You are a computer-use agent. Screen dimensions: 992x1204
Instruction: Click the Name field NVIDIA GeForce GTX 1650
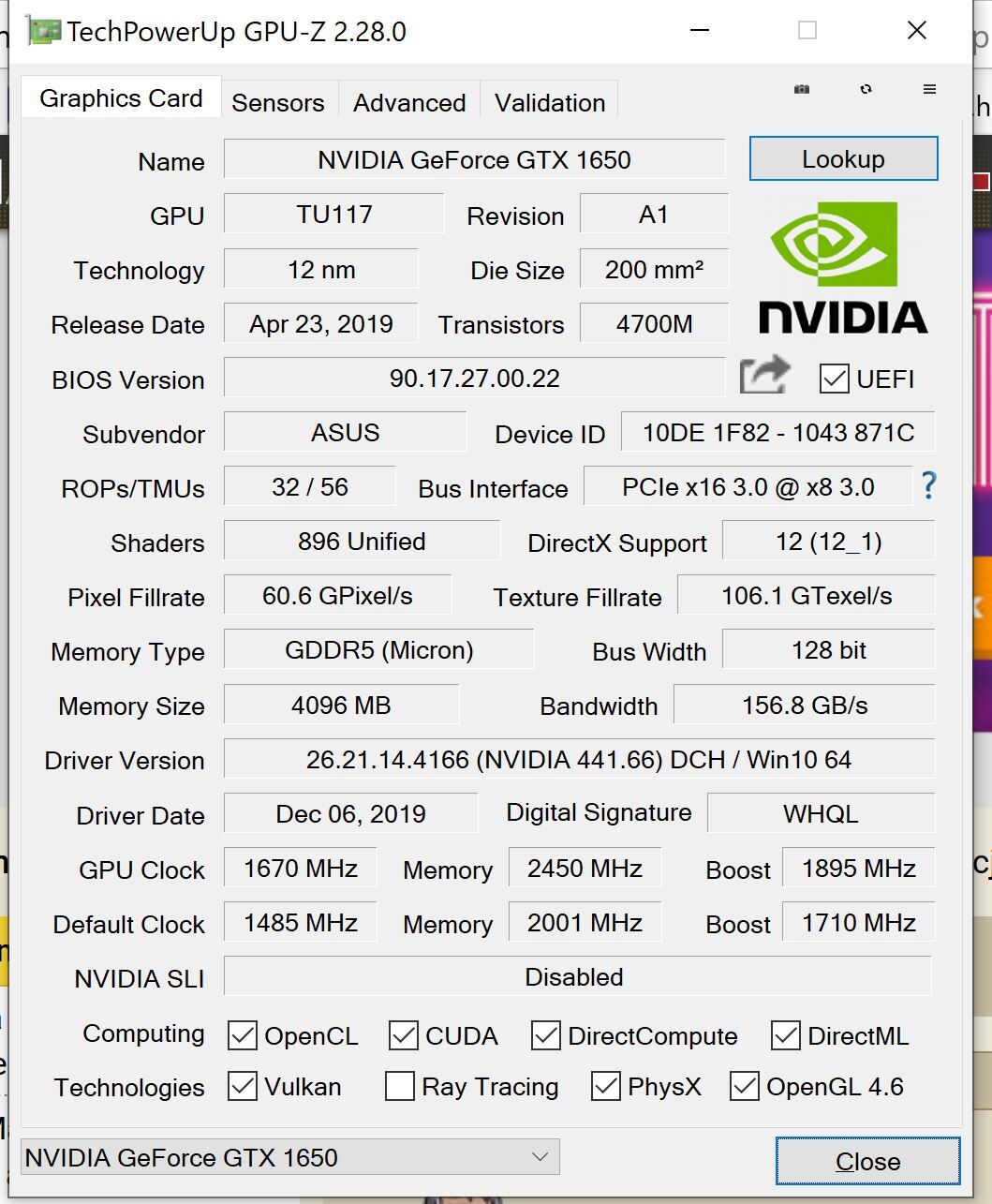pos(474,159)
